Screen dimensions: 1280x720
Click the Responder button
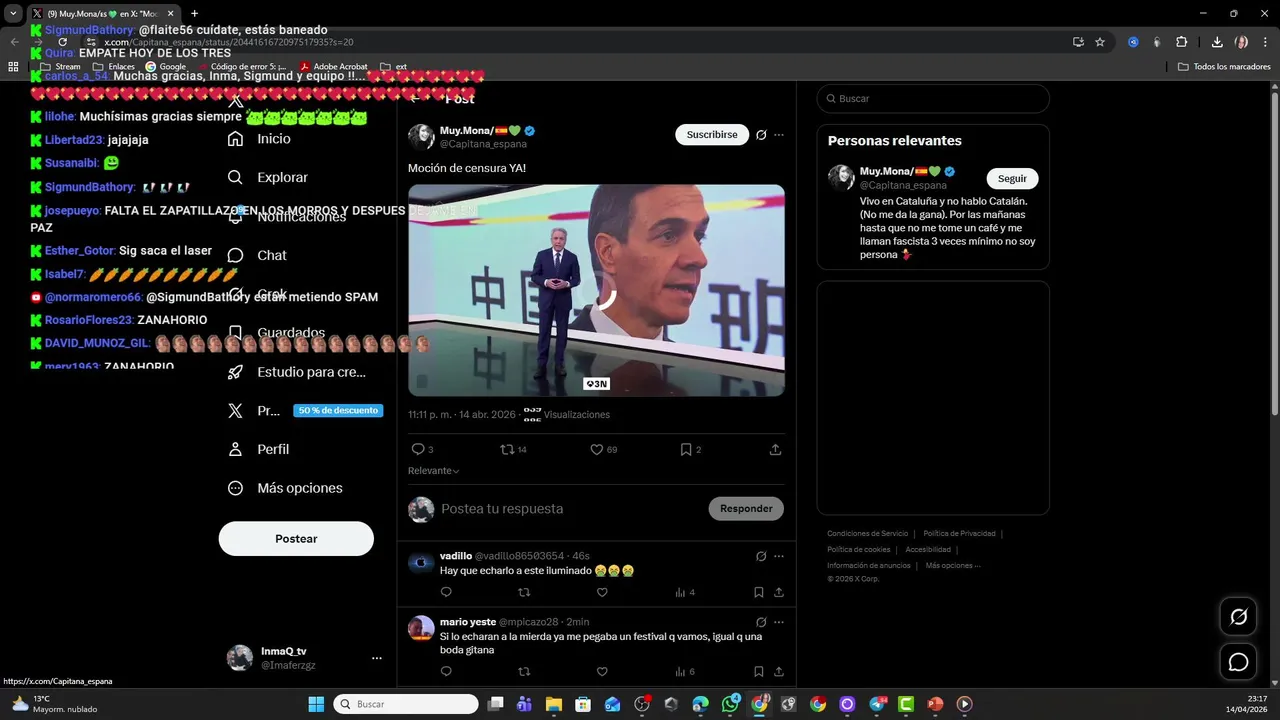click(746, 508)
